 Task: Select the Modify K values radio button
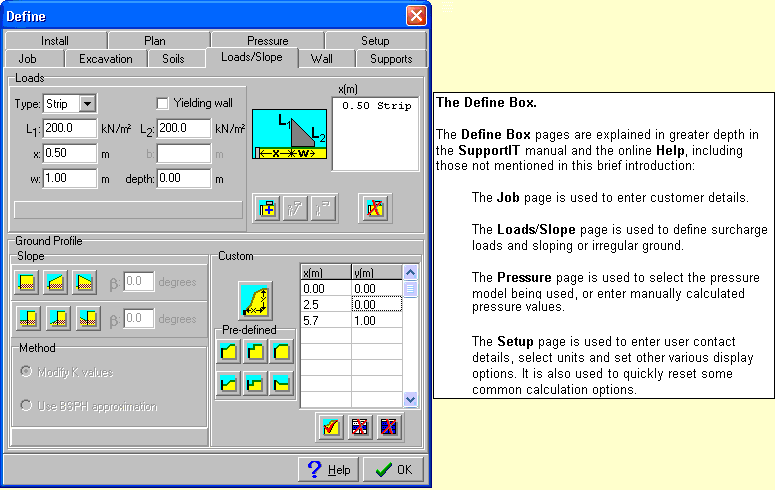[x=28, y=372]
